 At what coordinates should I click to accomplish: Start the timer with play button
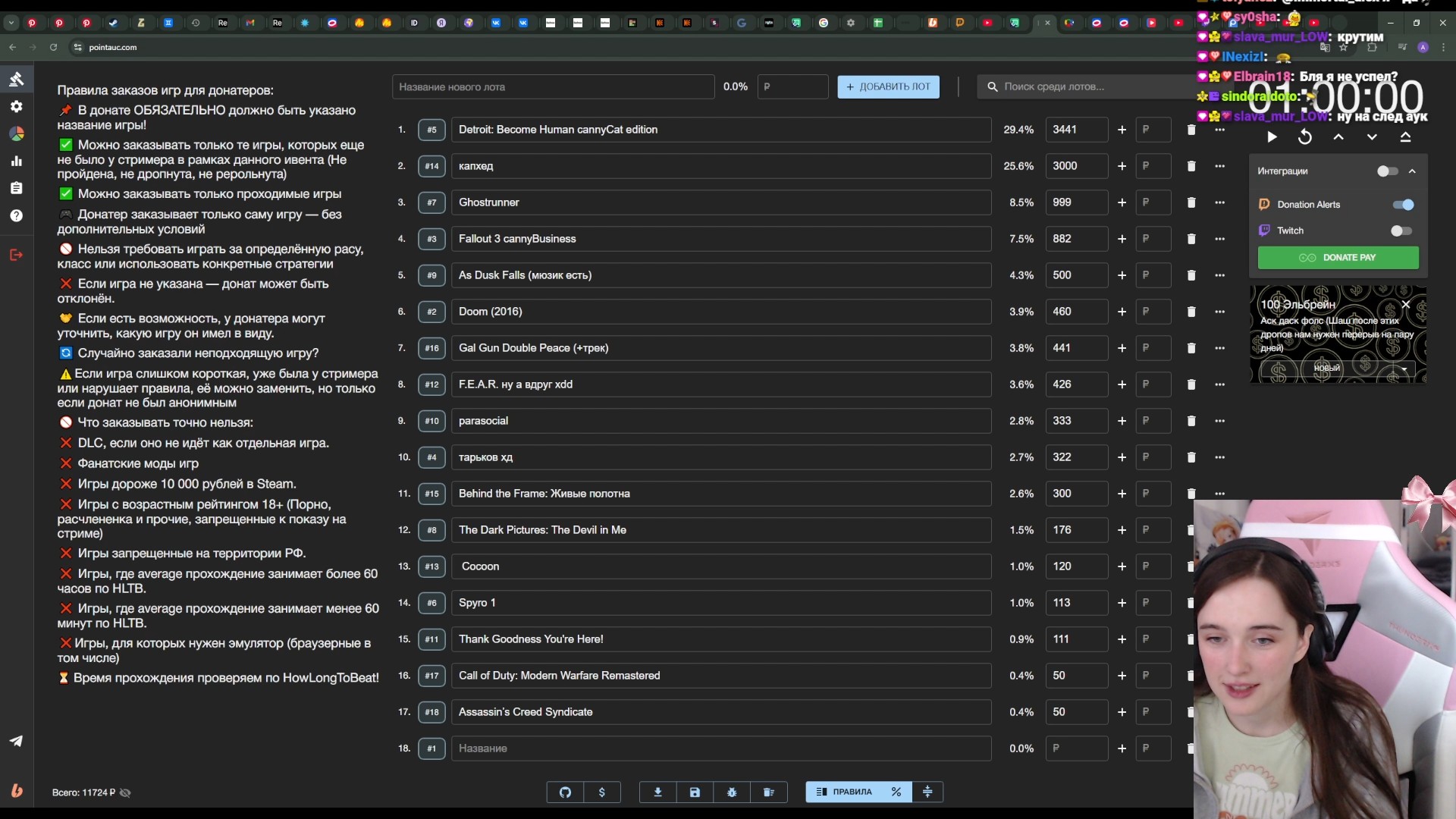(x=1272, y=137)
